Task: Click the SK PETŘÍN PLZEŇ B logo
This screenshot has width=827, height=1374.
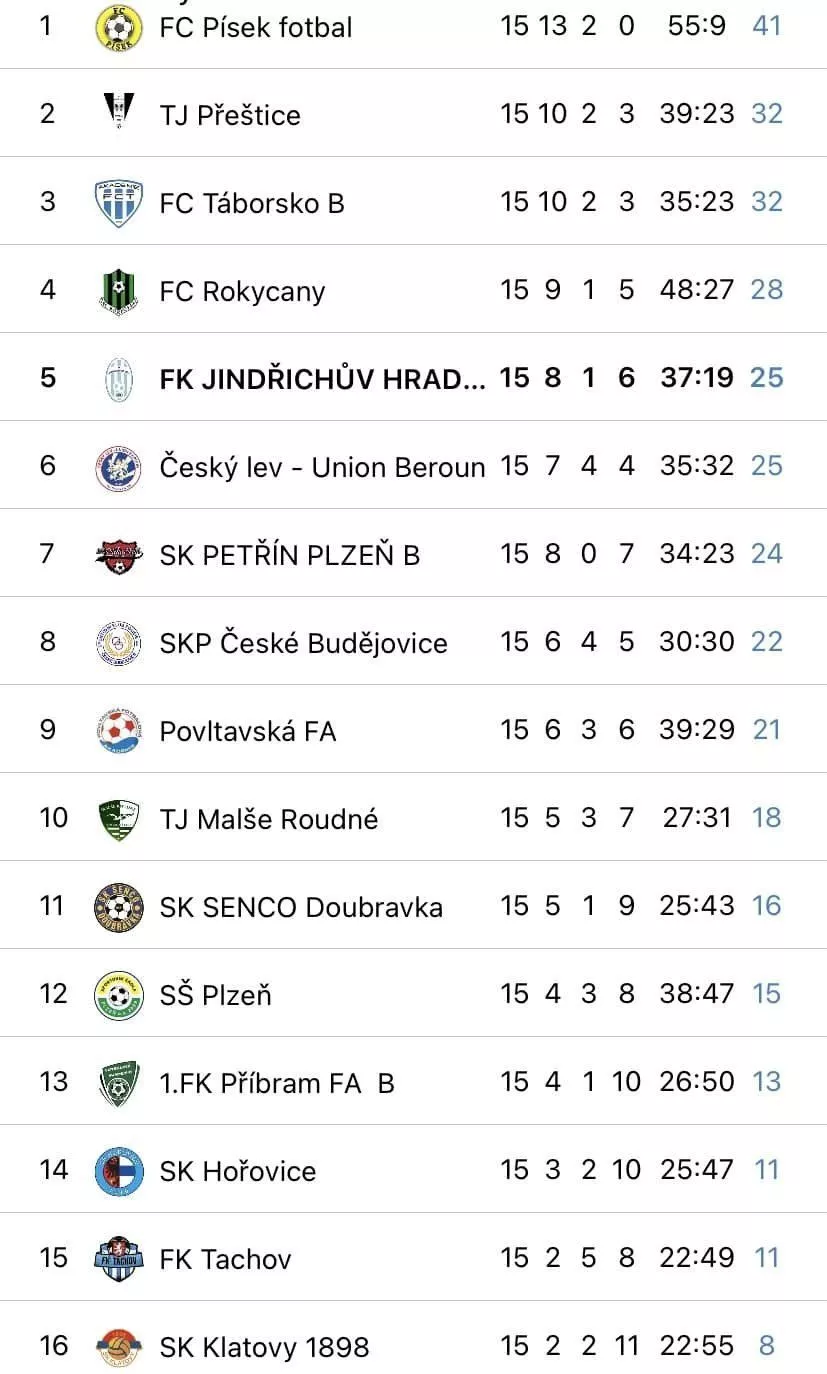Action: pos(118,554)
